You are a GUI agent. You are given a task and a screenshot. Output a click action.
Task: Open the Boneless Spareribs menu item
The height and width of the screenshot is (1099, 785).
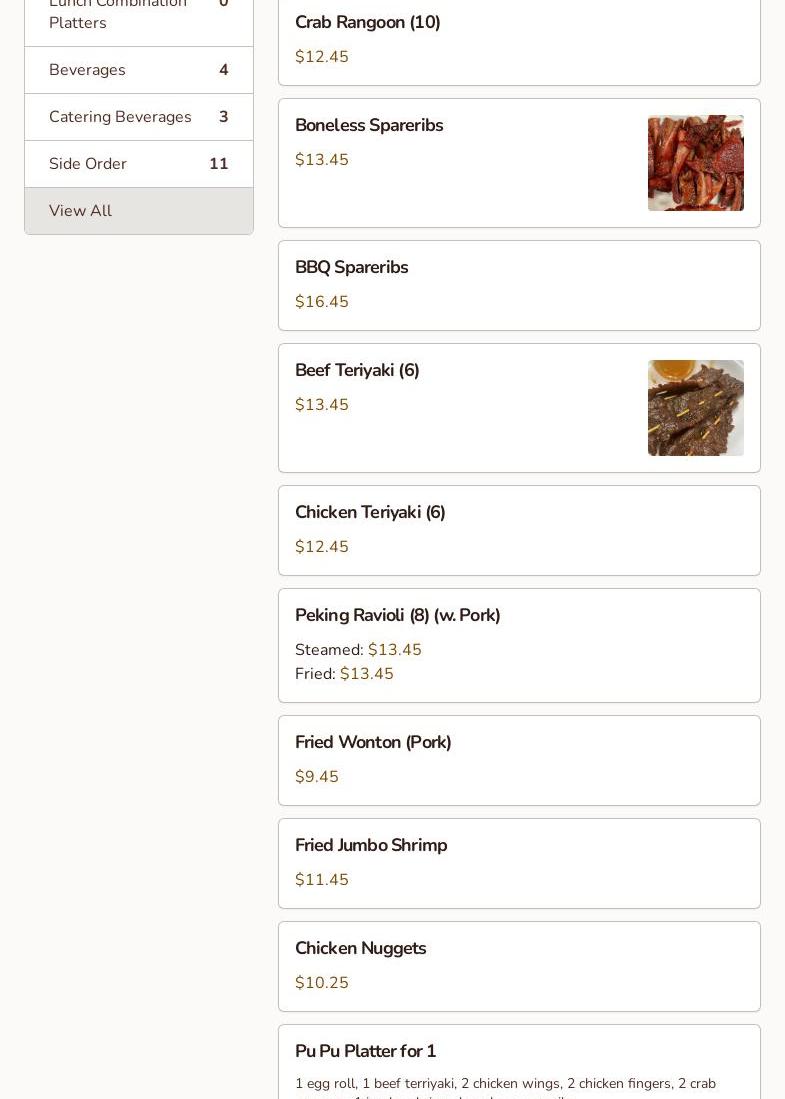[x=369, y=125]
